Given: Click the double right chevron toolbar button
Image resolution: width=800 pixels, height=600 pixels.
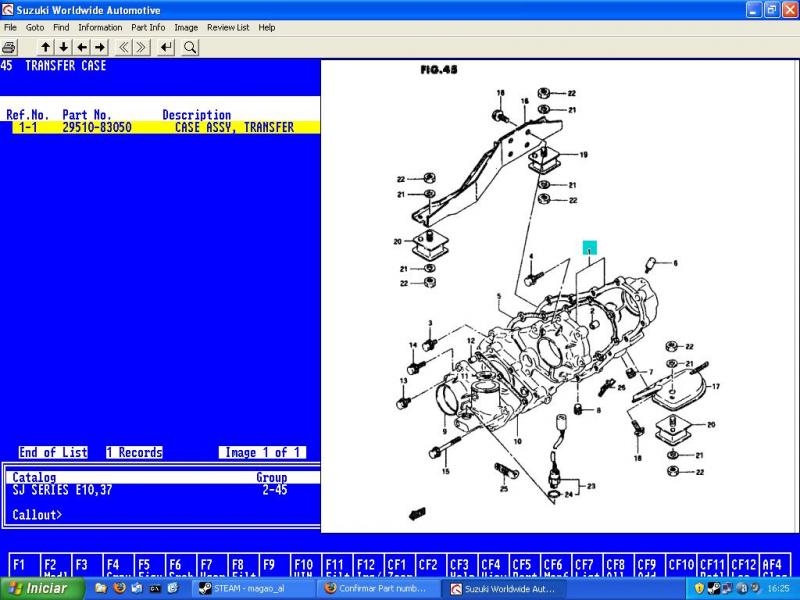Looking at the screenshot, I should [x=141, y=47].
